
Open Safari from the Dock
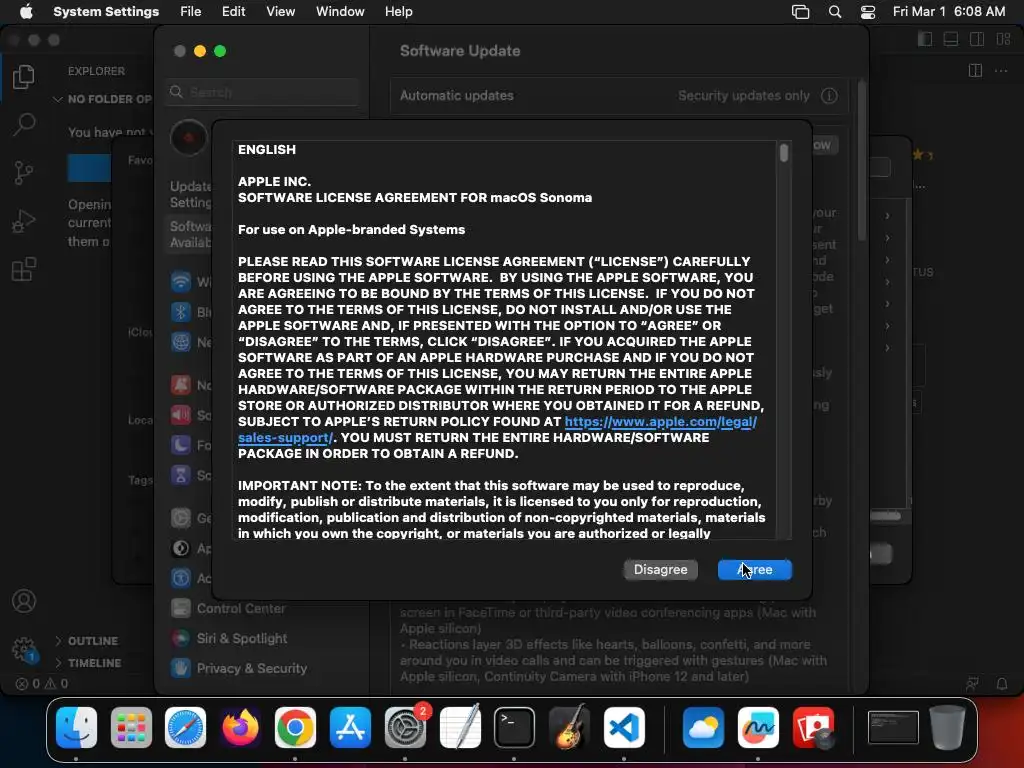coord(185,728)
